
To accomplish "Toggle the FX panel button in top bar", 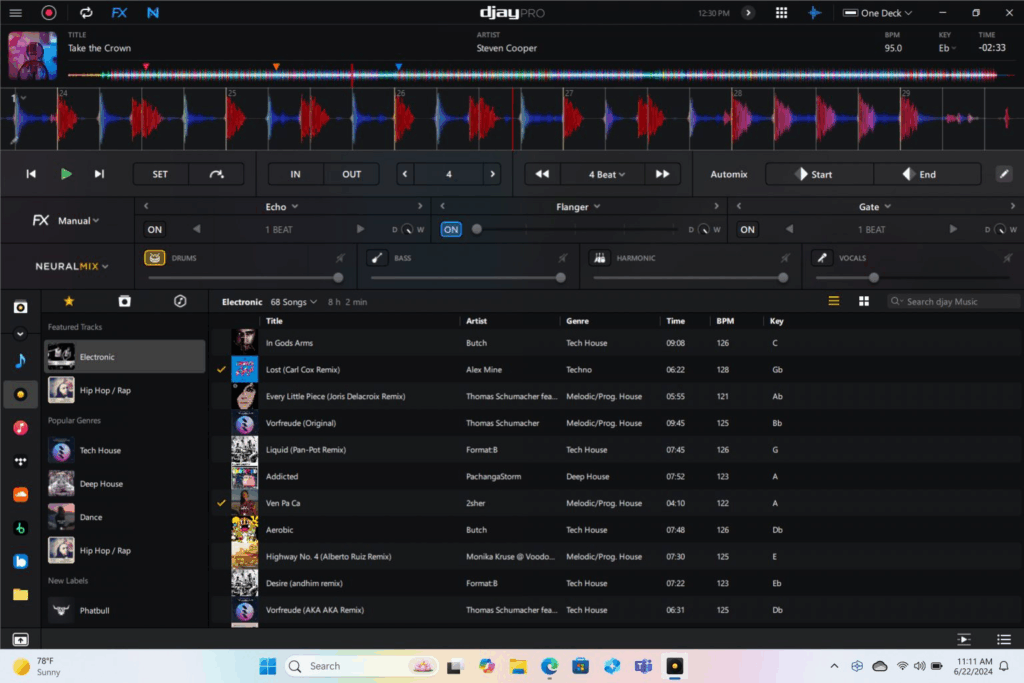I will pos(119,13).
